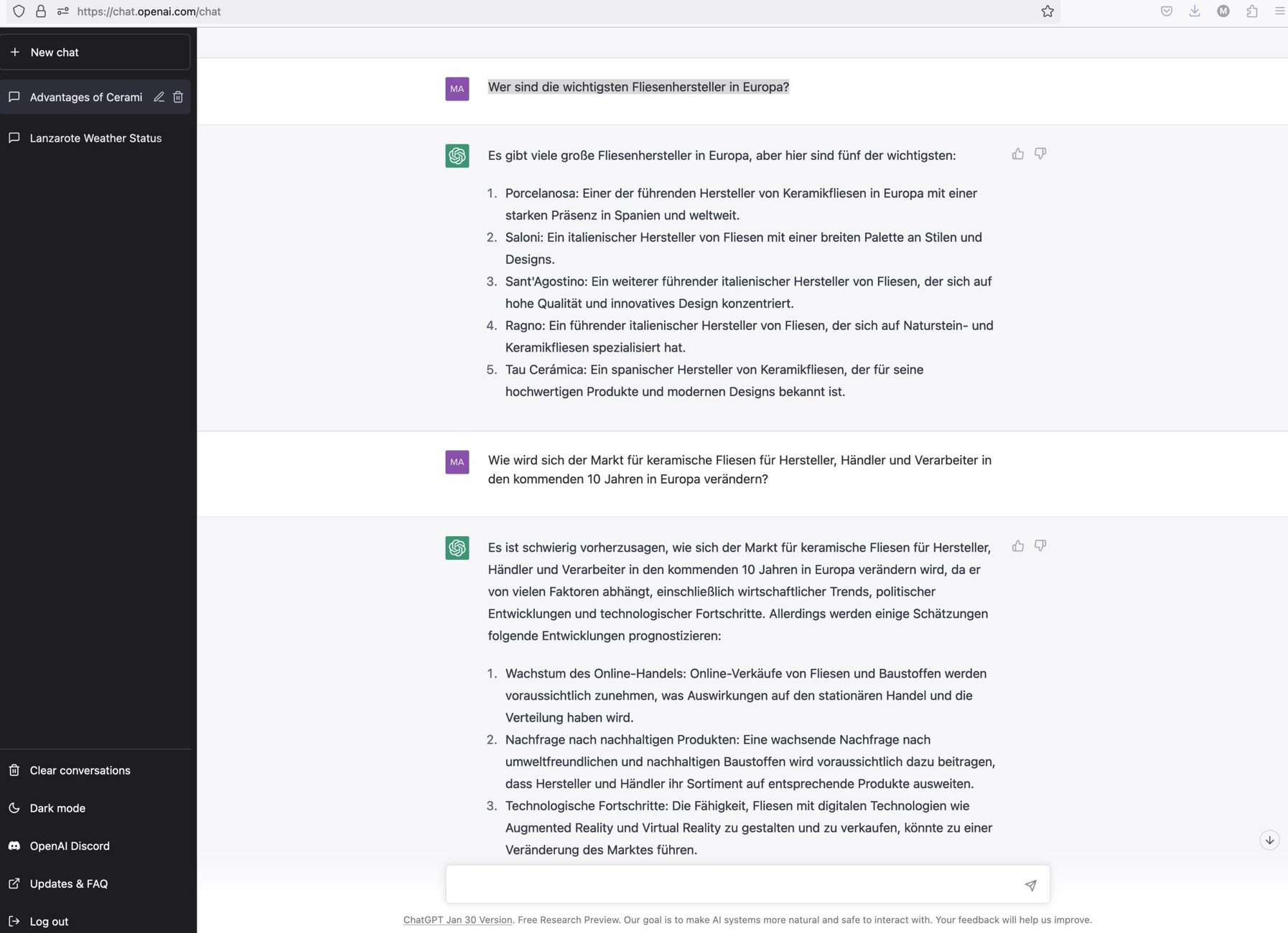Screen dimensions: 1288x933
Task: Open the browser downloads icon
Action: [1195, 11]
